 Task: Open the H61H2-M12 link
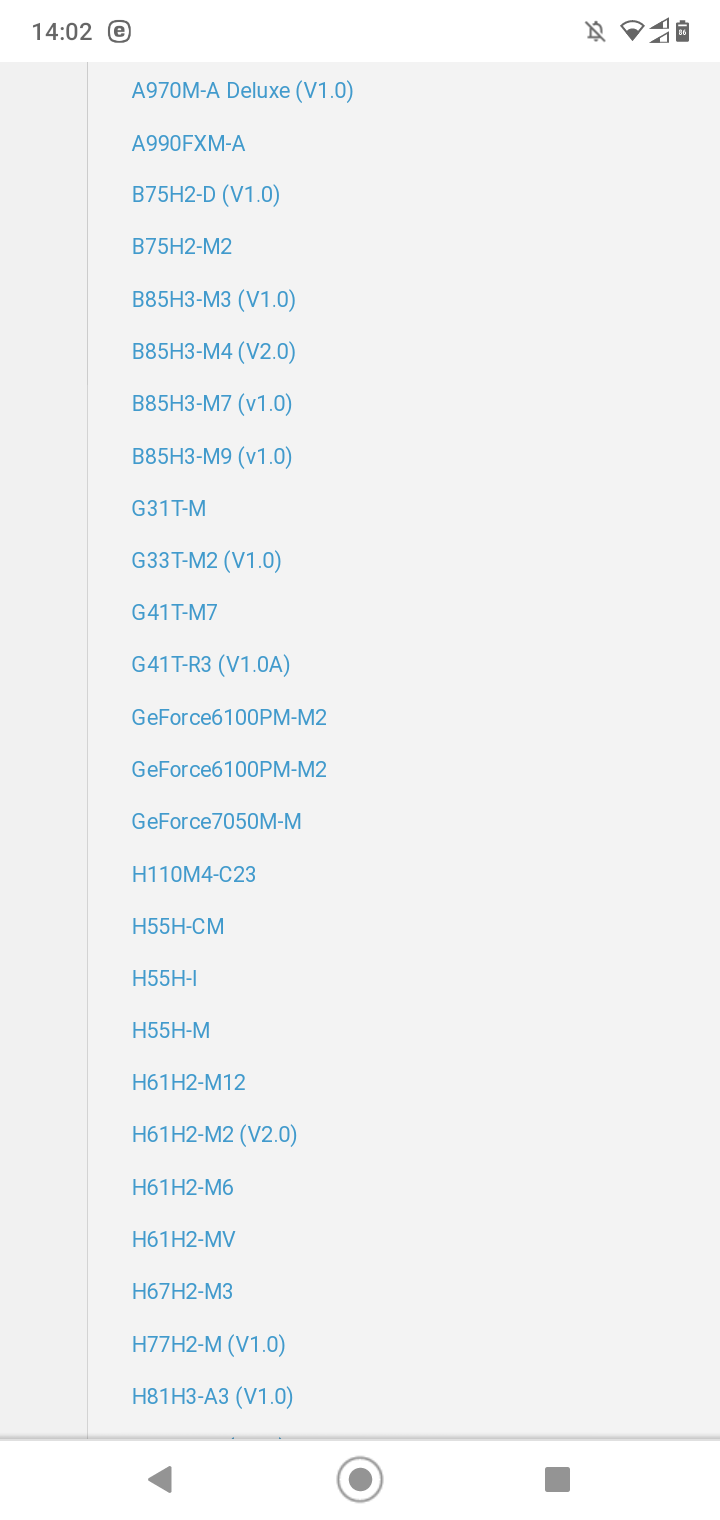pyautogui.click(x=189, y=1082)
